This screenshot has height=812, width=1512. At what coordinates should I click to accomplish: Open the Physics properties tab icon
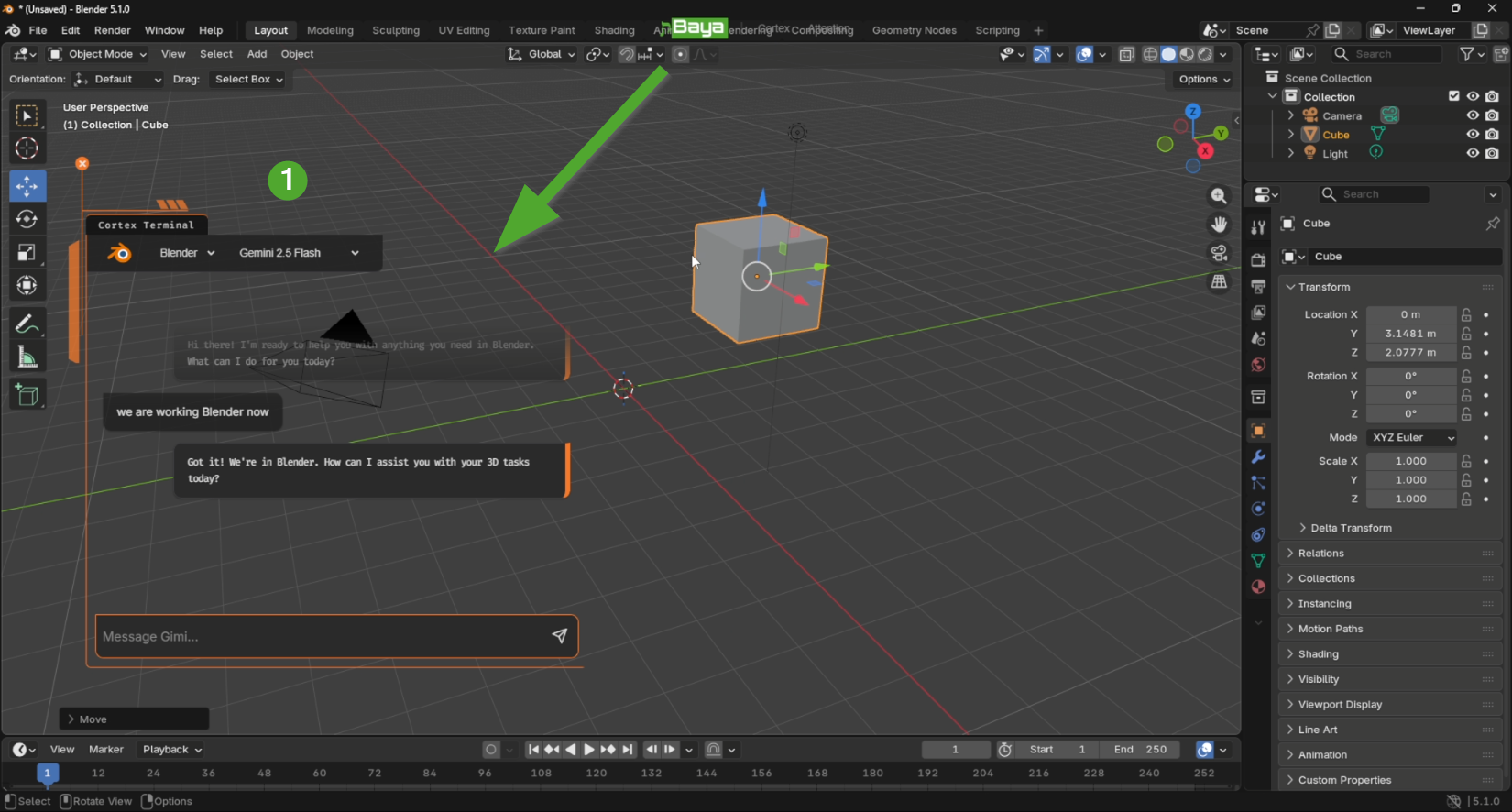pyautogui.click(x=1258, y=509)
